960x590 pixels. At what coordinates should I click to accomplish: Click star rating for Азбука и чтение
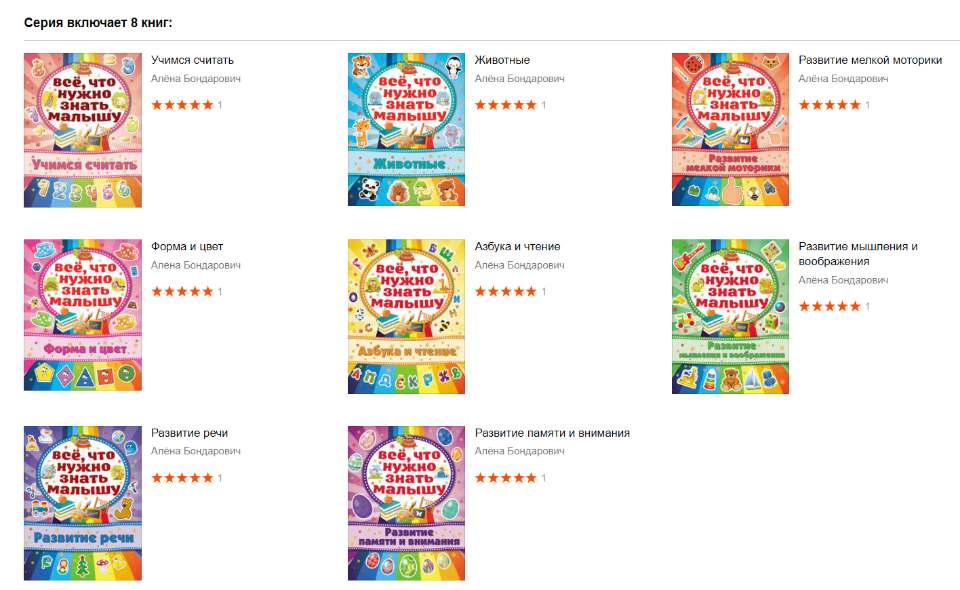point(506,291)
